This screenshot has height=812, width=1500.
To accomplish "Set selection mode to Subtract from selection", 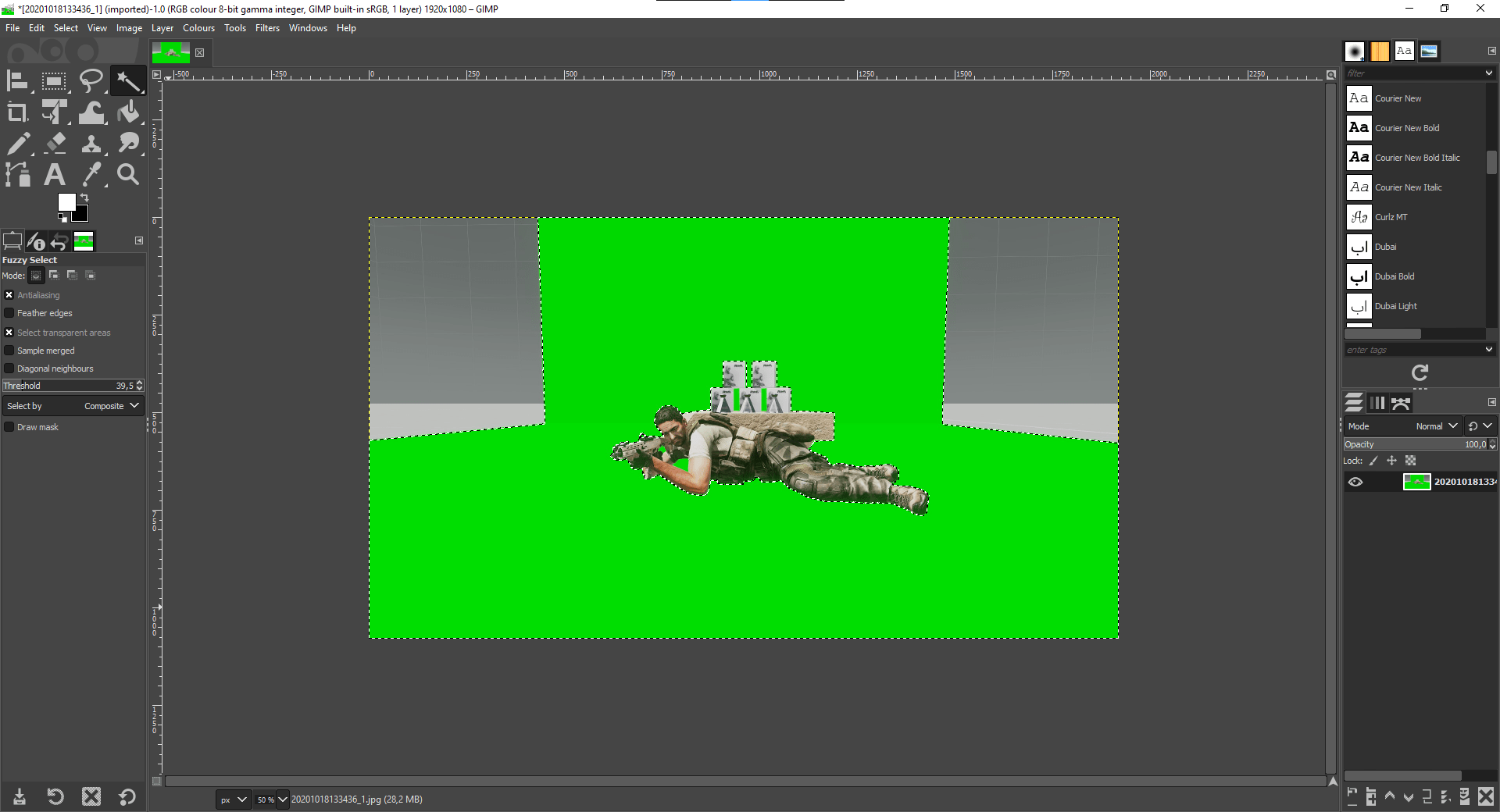I will pos(72,275).
